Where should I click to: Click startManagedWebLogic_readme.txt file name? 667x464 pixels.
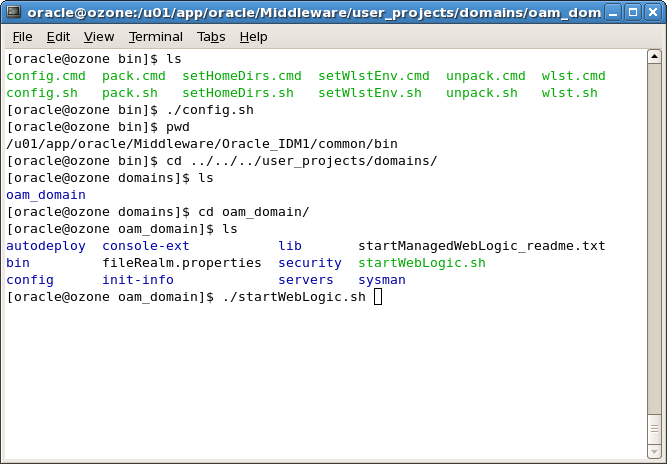482,246
